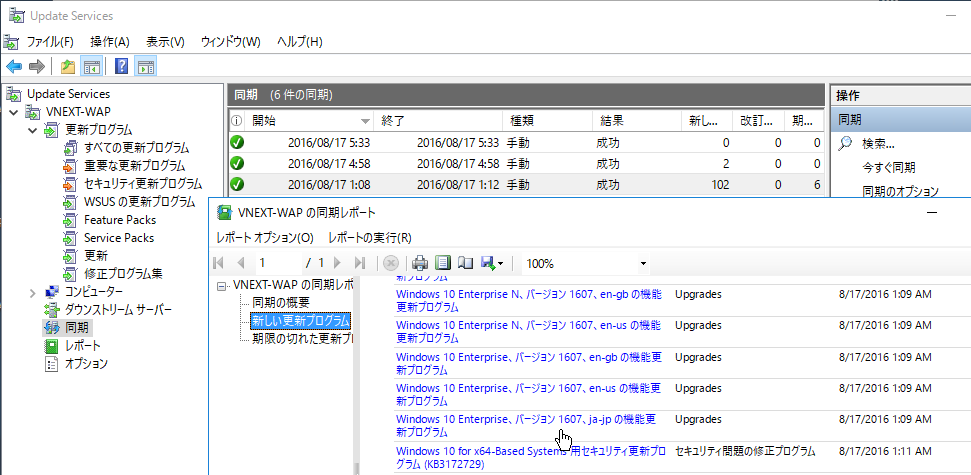The height and width of the screenshot is (475, 971).
Task: Toggle the Show/Hide Action Pane button
Action: pyautogui.click(x=146, y=66)
